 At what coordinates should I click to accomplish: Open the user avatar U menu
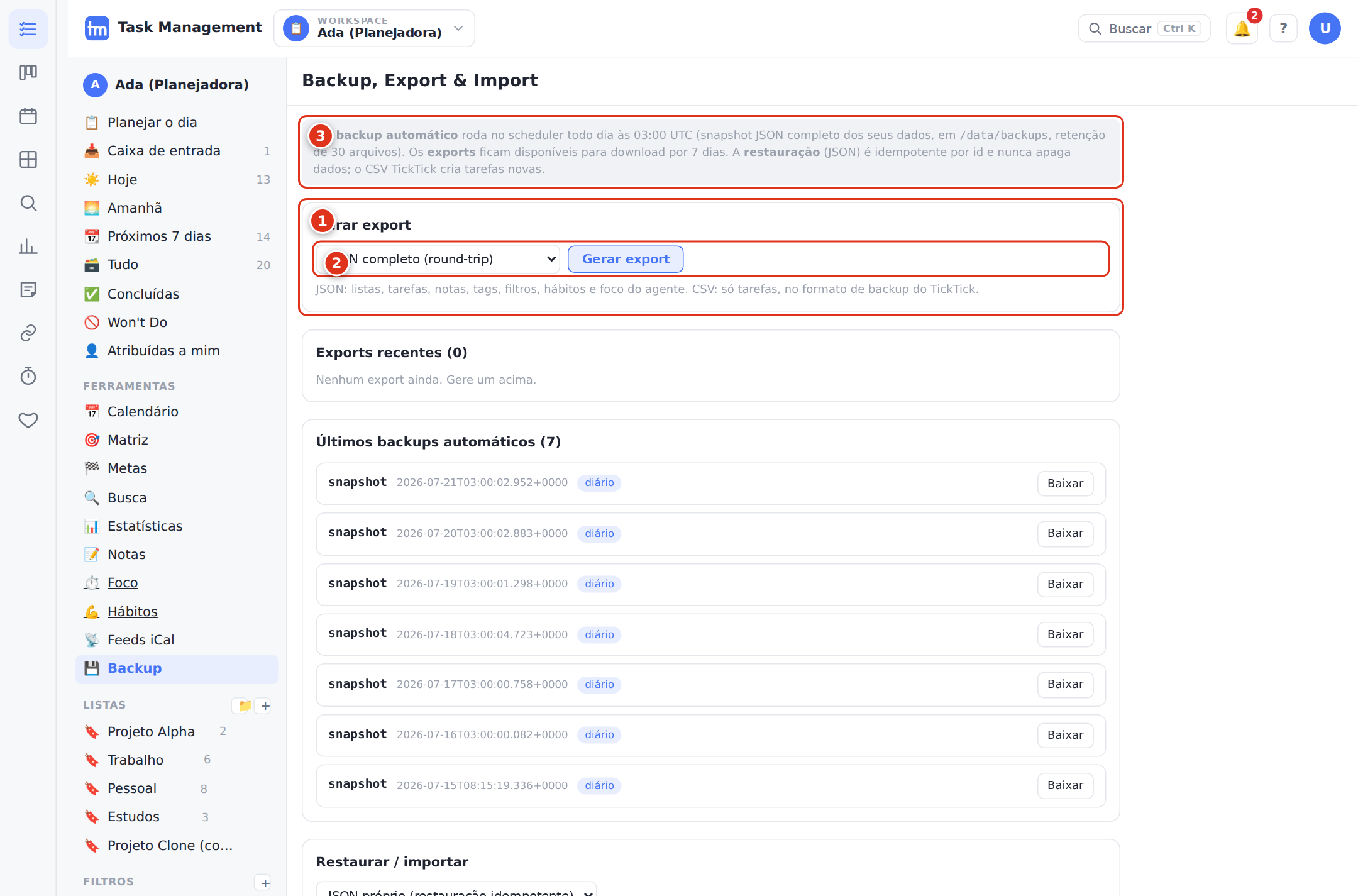tap(1325, 28)
